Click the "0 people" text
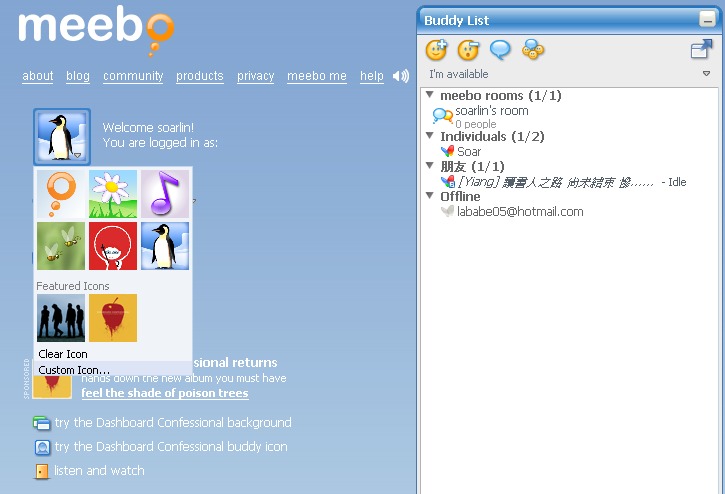The image size is (725, 494). click(476, 124)
